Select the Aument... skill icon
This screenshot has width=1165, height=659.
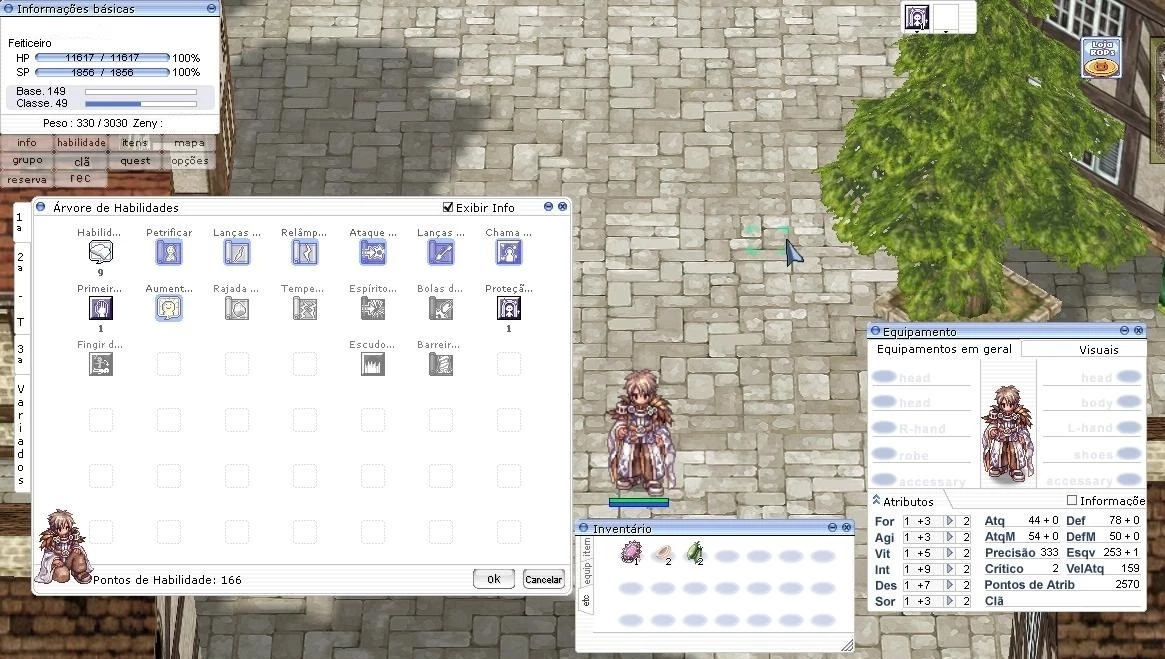click(x=169, y=308)
